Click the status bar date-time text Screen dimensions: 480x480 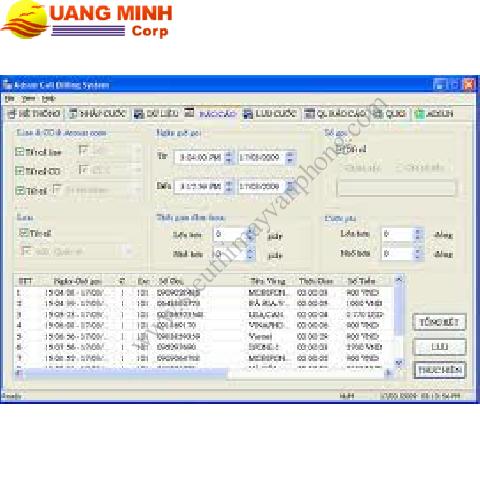[x=420, y=396]
